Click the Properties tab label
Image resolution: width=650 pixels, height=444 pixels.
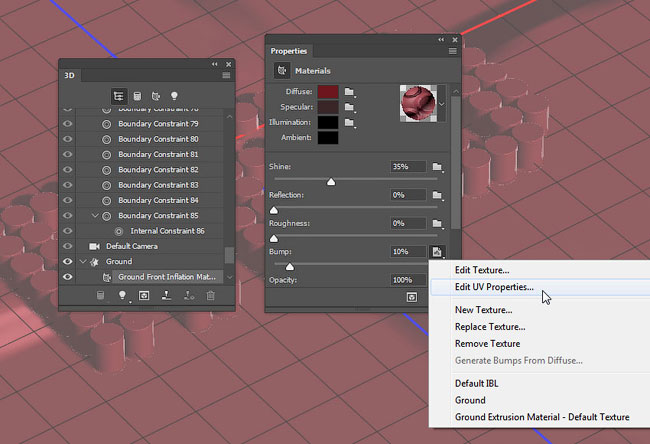[x=289, y=51]
